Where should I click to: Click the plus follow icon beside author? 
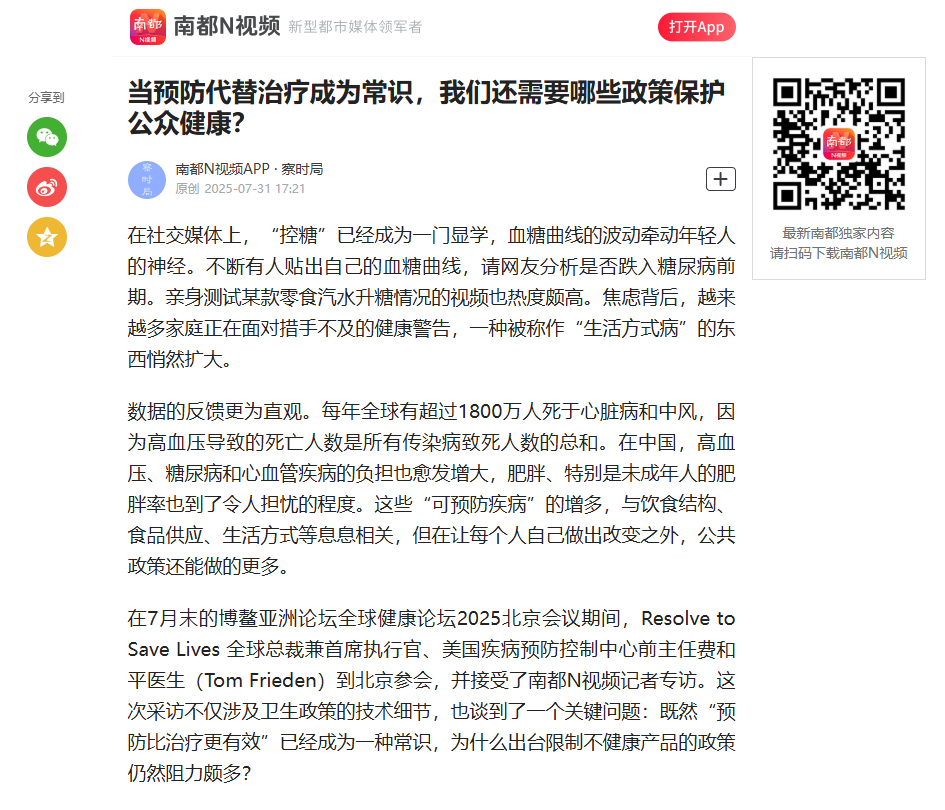[721, 179]
